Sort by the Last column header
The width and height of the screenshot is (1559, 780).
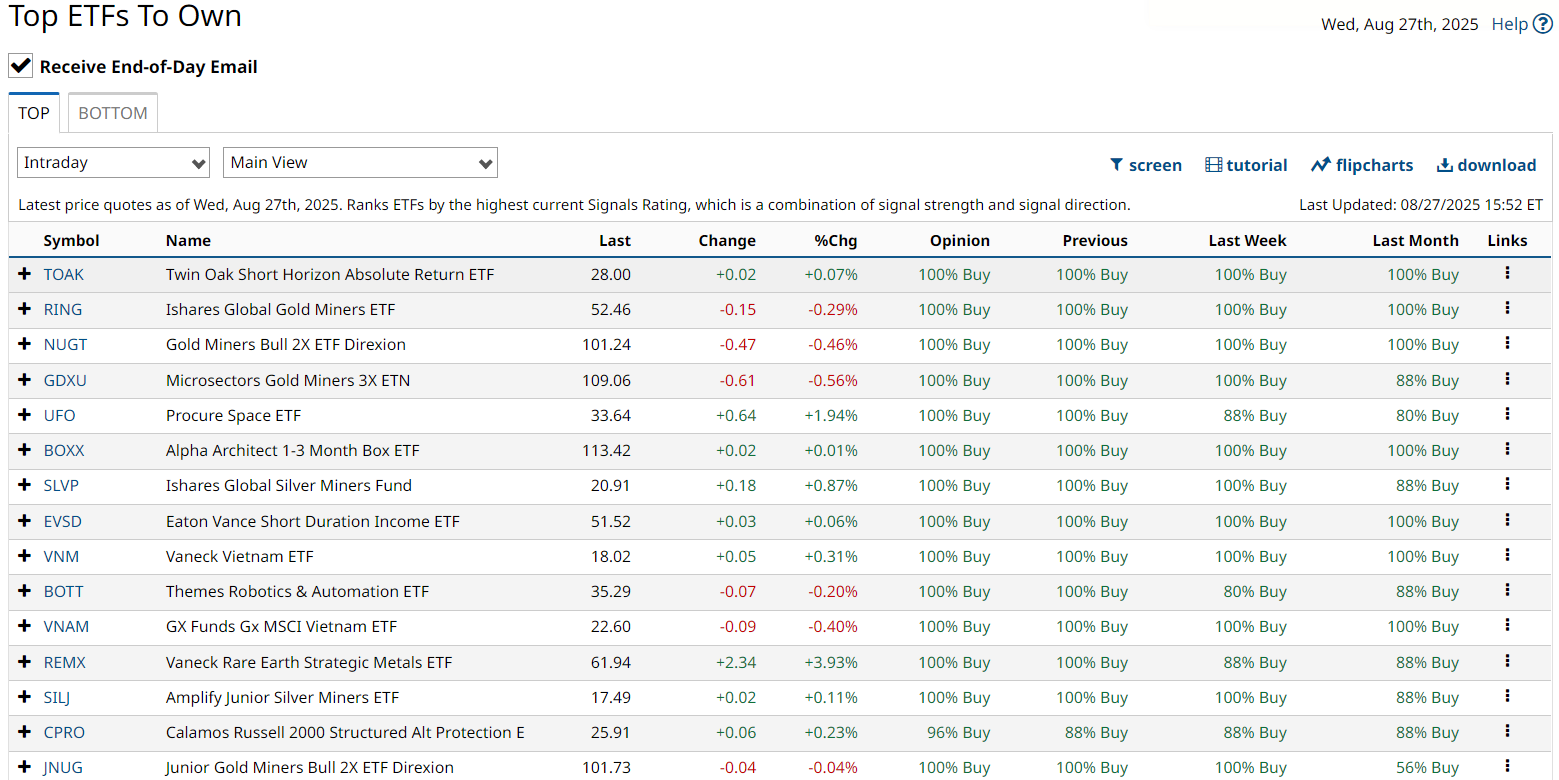(x=615, y=240)
